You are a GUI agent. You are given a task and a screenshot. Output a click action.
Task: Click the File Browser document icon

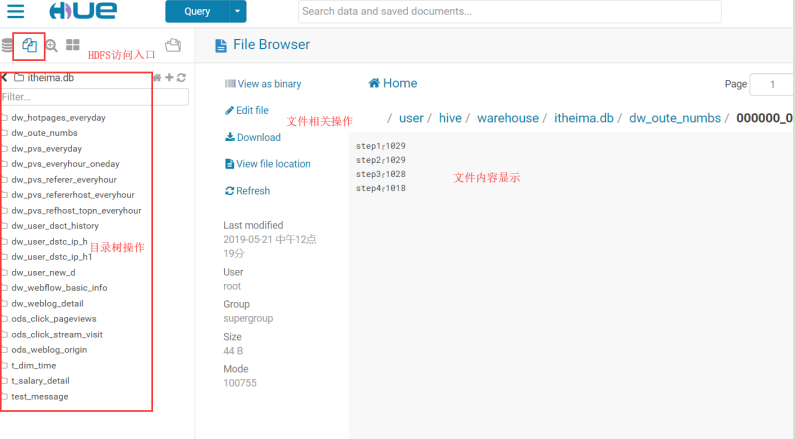[221, 46]
